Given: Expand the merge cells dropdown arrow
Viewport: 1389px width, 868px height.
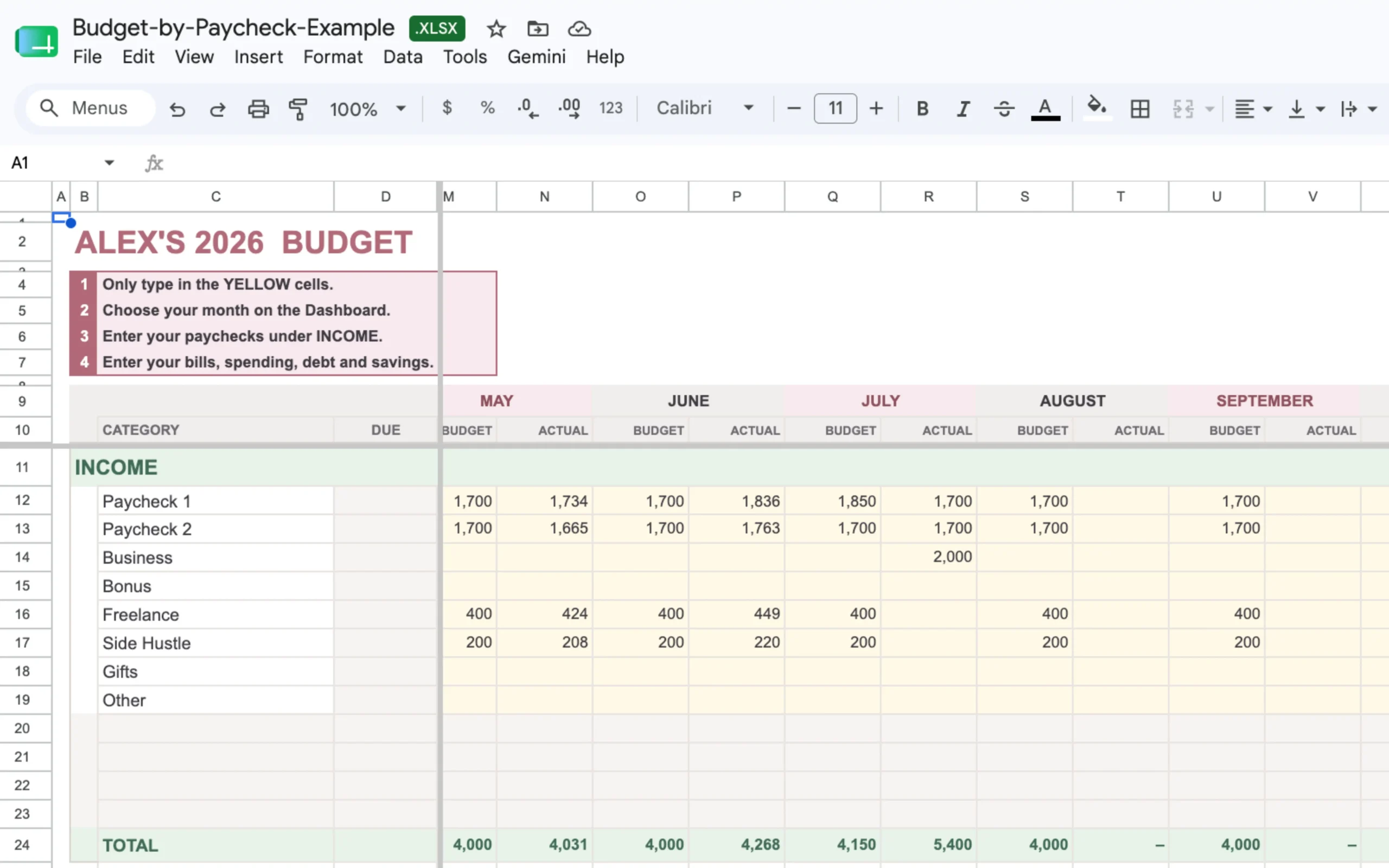Looking at the screenshot, I should 1209,108.
